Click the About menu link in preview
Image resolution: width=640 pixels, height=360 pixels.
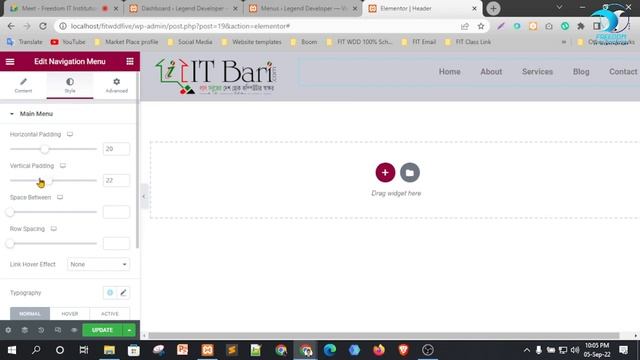491,71
